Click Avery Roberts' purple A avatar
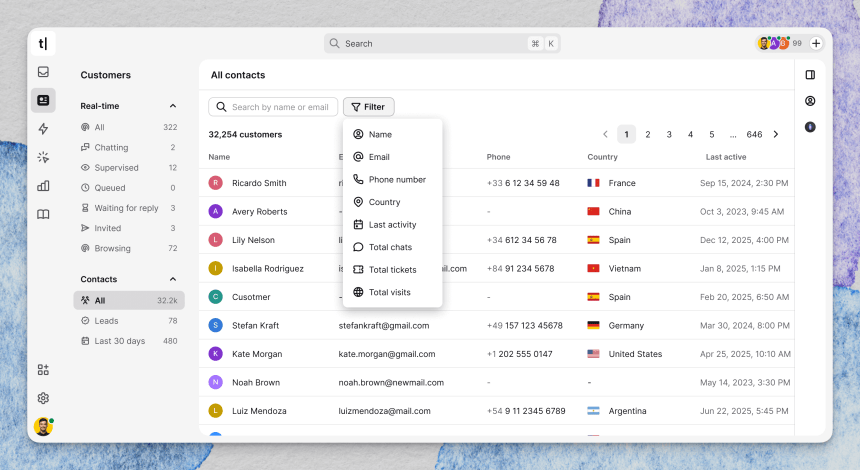 (216, 211)
